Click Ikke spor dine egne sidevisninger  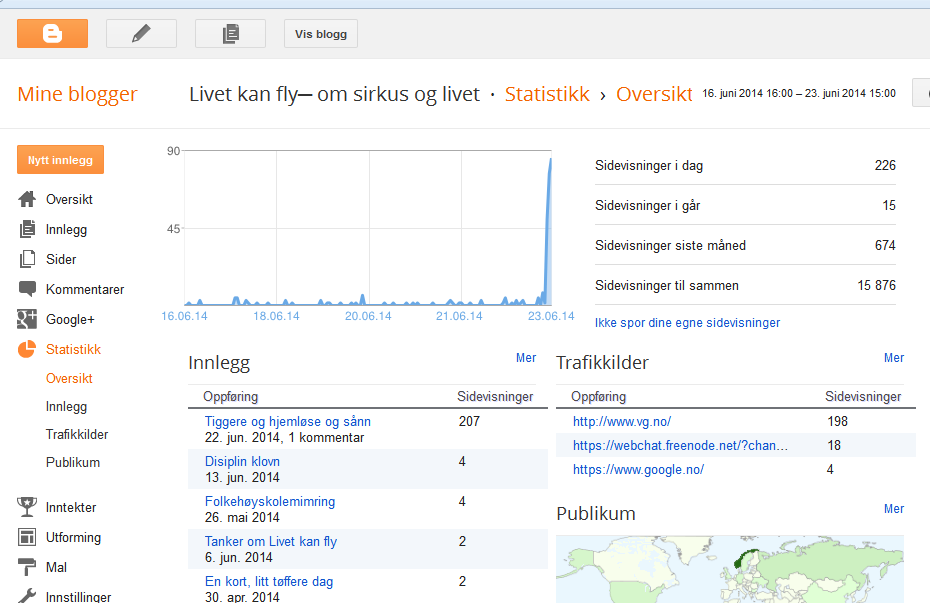pyautogui.click(x=687, y=323)
